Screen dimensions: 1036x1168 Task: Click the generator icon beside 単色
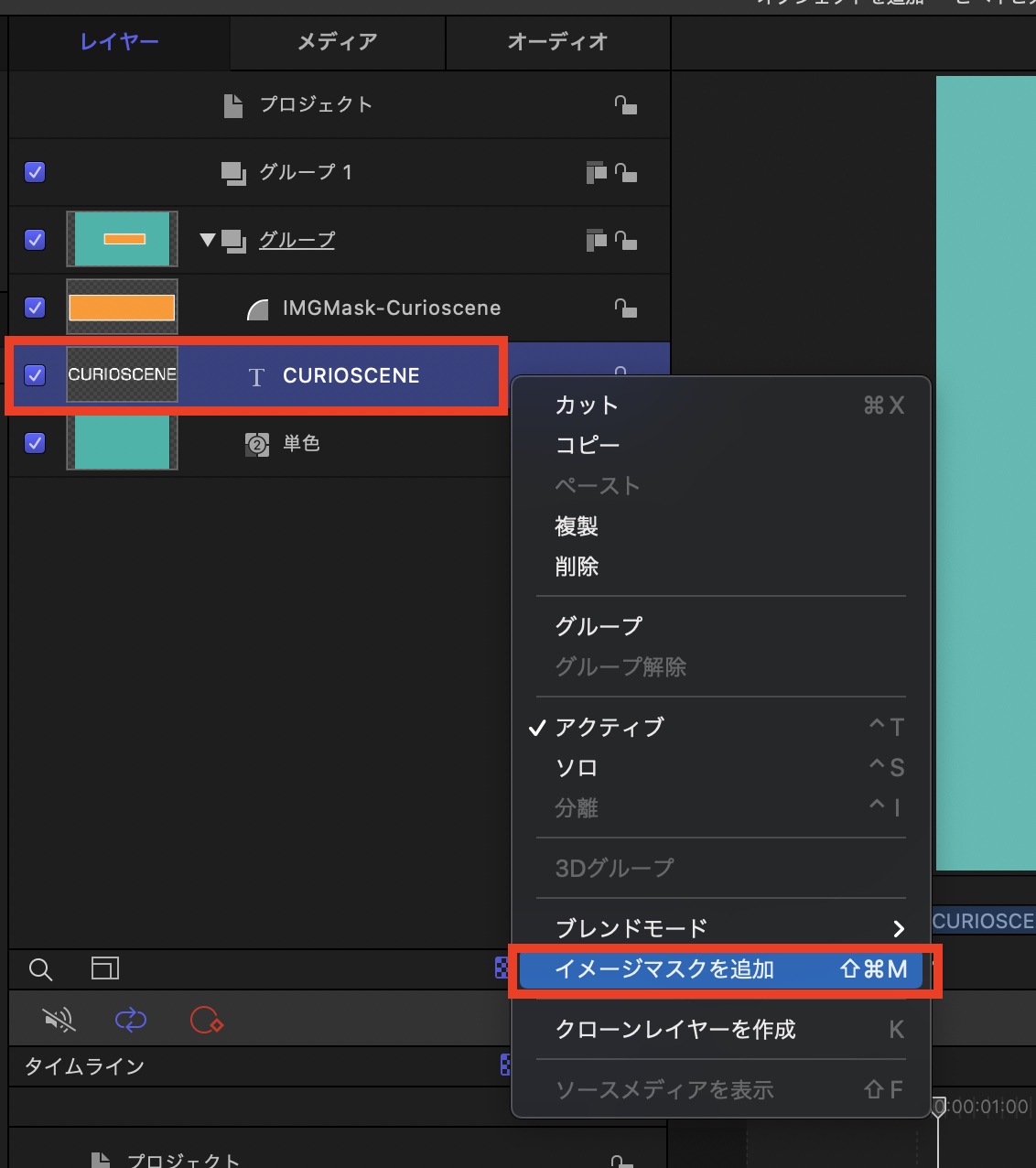tap(257, 445)
